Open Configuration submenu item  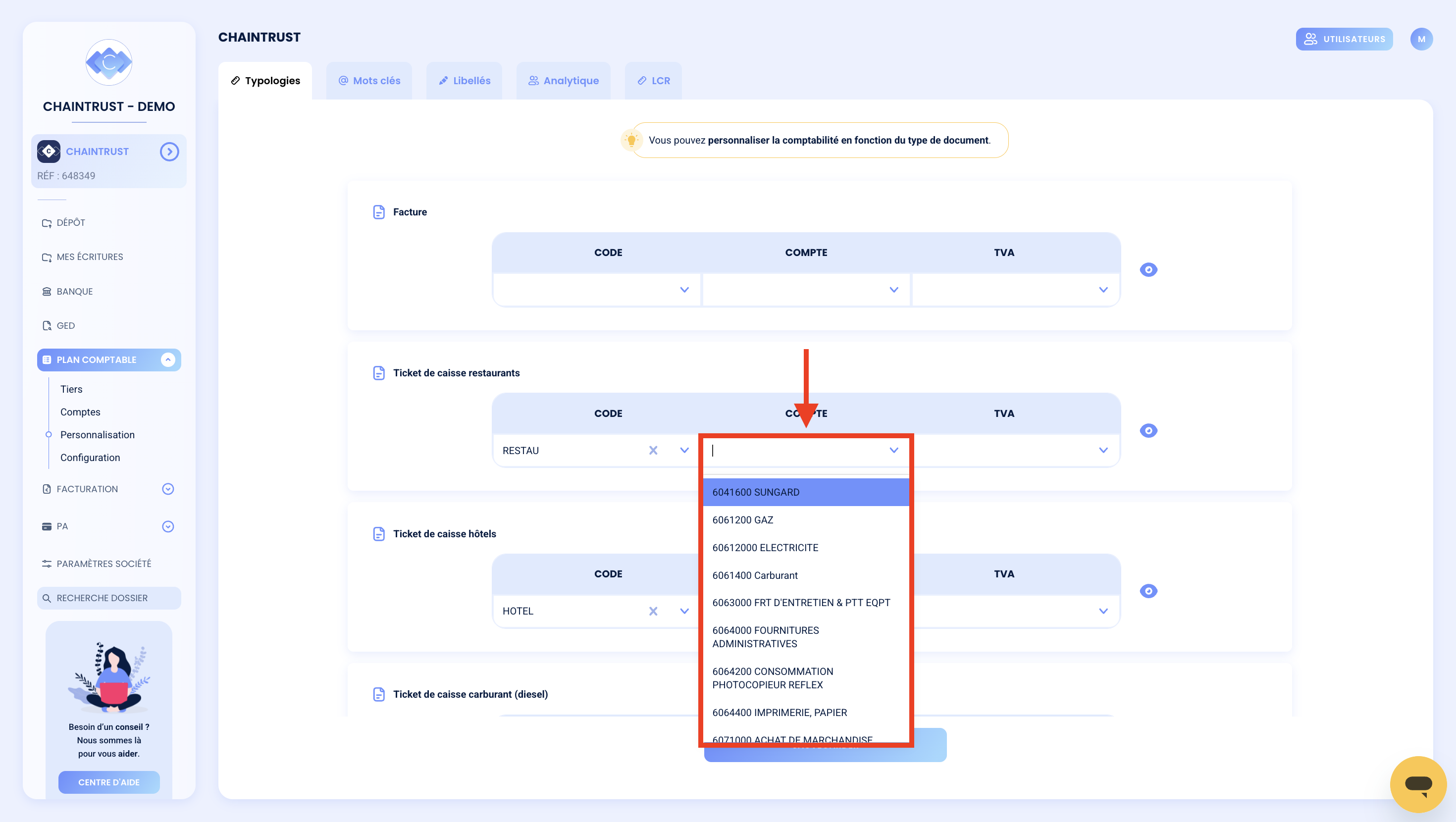click(90, 458)
